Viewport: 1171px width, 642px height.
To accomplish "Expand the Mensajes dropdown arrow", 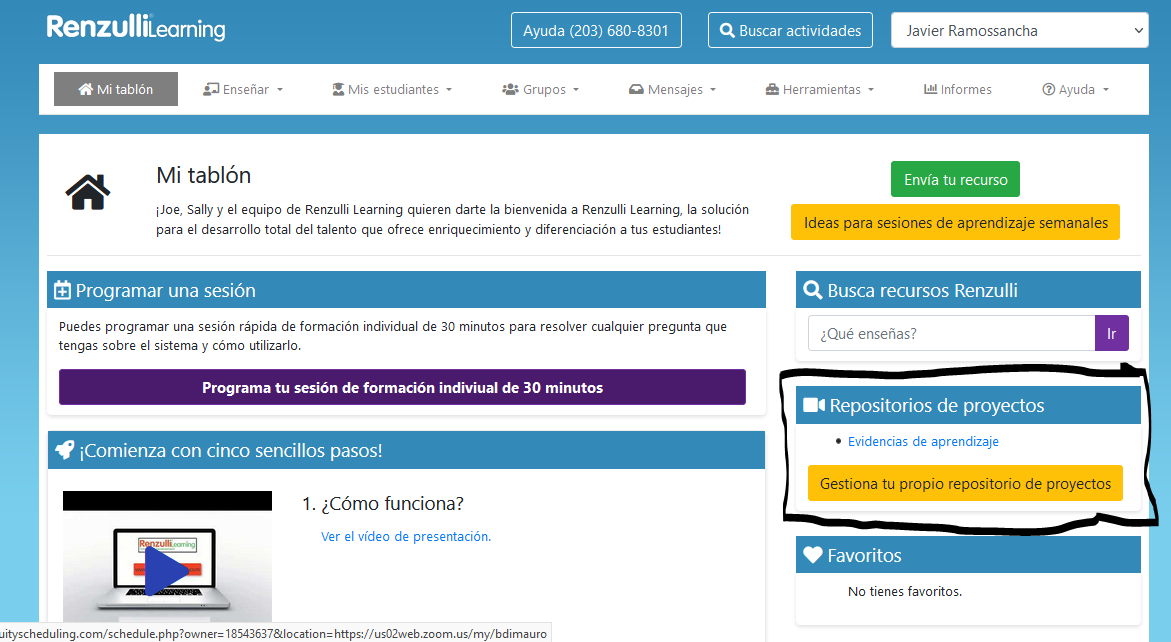I will pyautogui.click(x=712, y=90).
